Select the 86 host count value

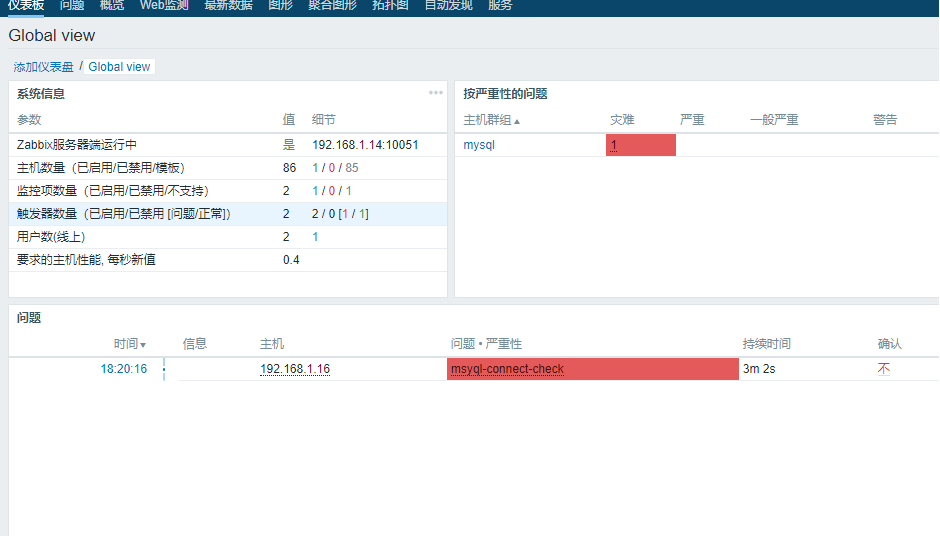click(290, 168)
